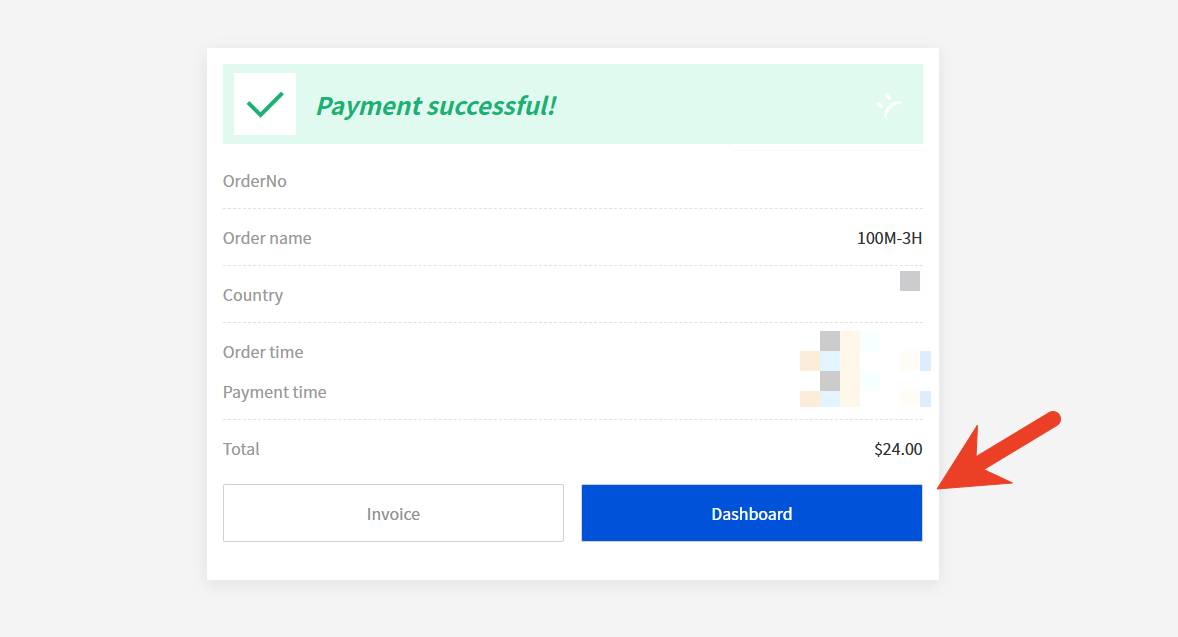Screen dimensions: 1178x637
Task: Click the OrderNo label
Action: [x=255, y=181]
